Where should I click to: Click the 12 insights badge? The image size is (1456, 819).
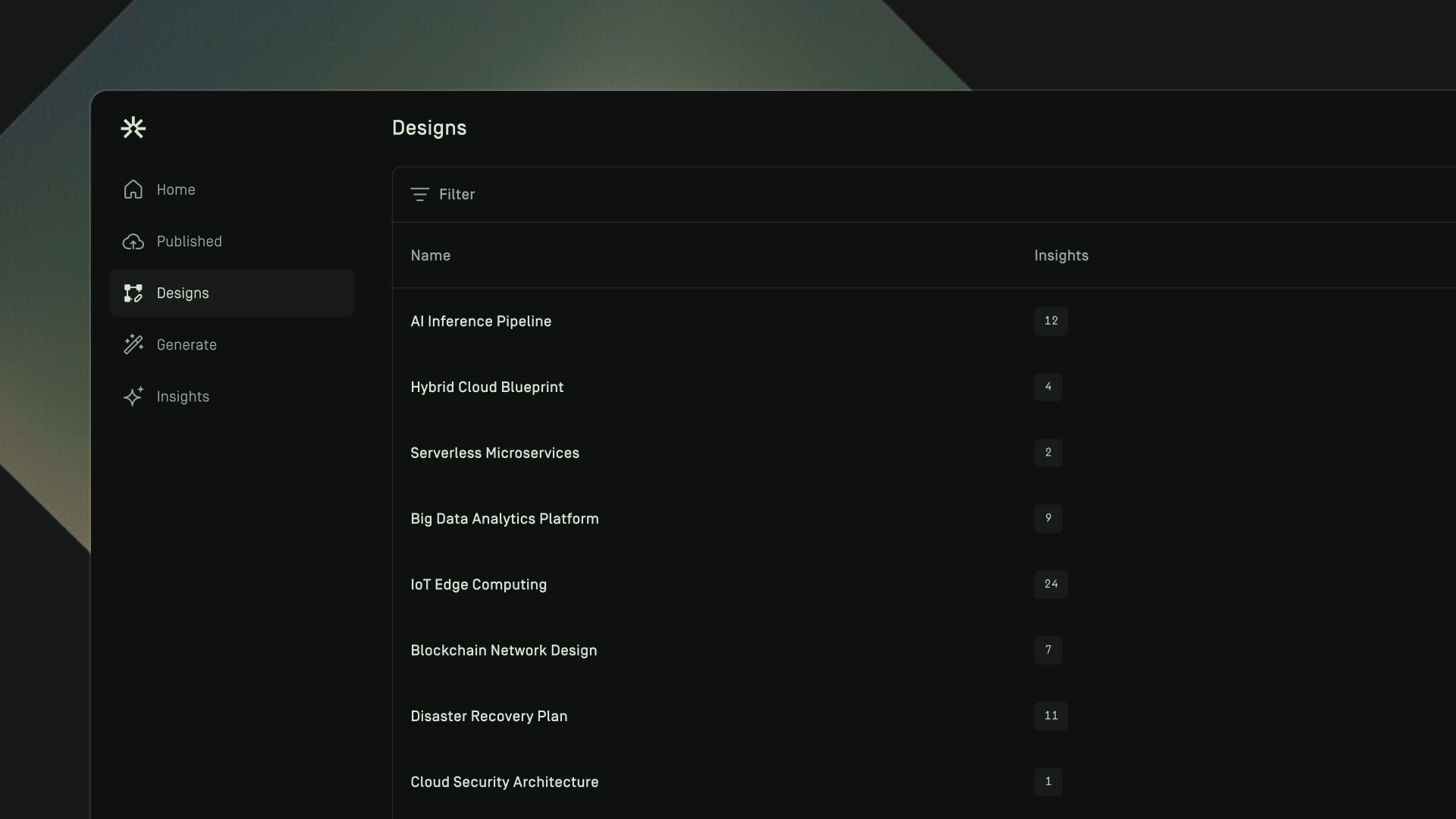click(1050, 322)
